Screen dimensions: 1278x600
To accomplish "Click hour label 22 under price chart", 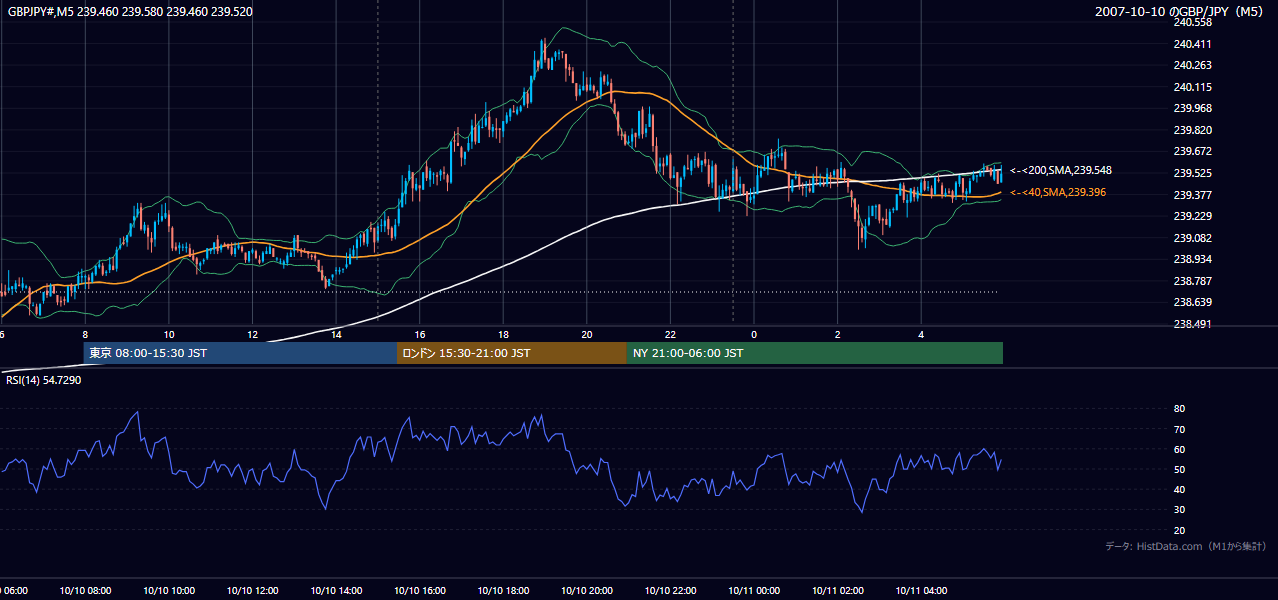I will [x=670, y=334].
